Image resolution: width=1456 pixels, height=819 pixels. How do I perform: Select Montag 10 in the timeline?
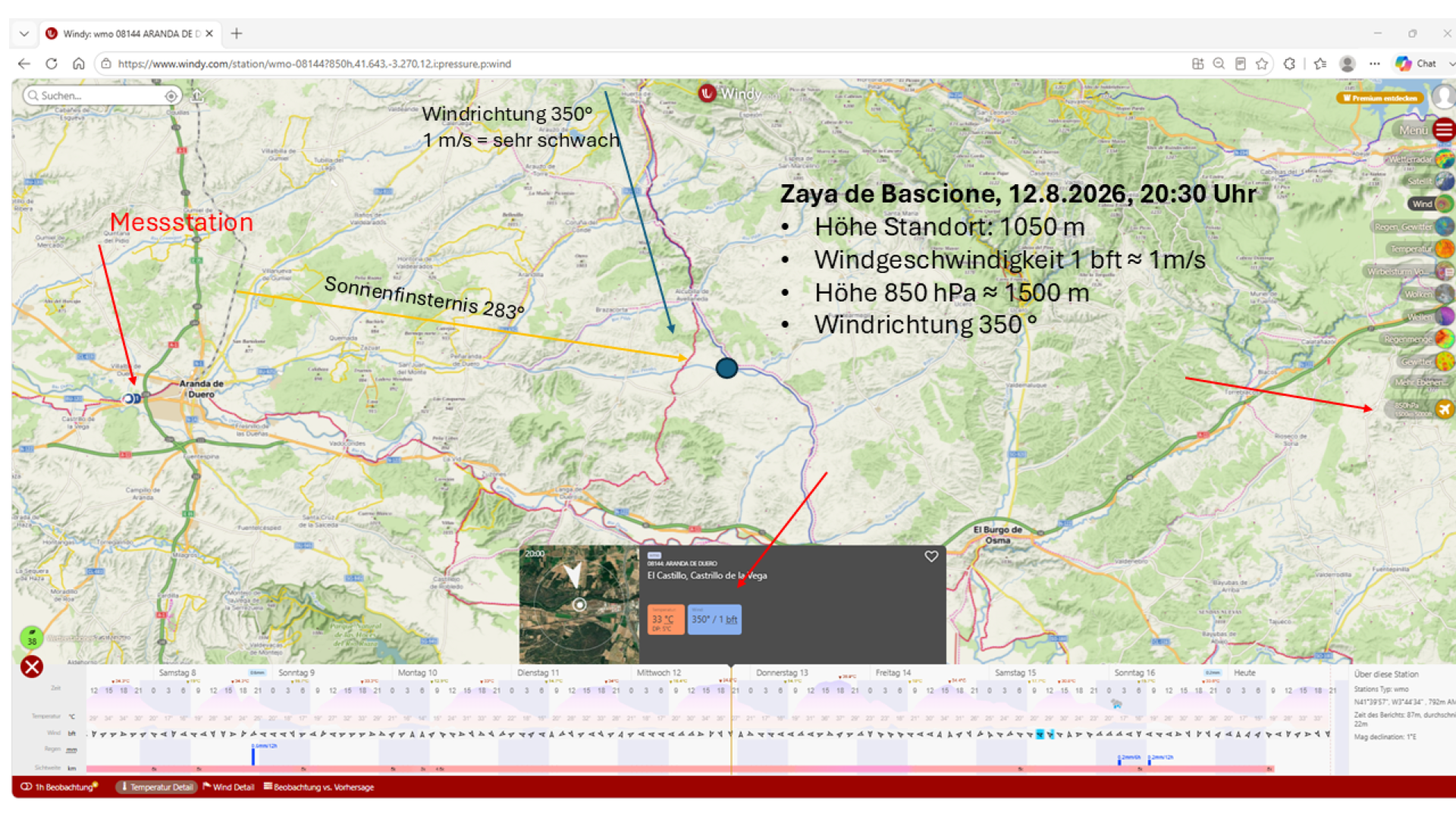[x=417, y=673]
